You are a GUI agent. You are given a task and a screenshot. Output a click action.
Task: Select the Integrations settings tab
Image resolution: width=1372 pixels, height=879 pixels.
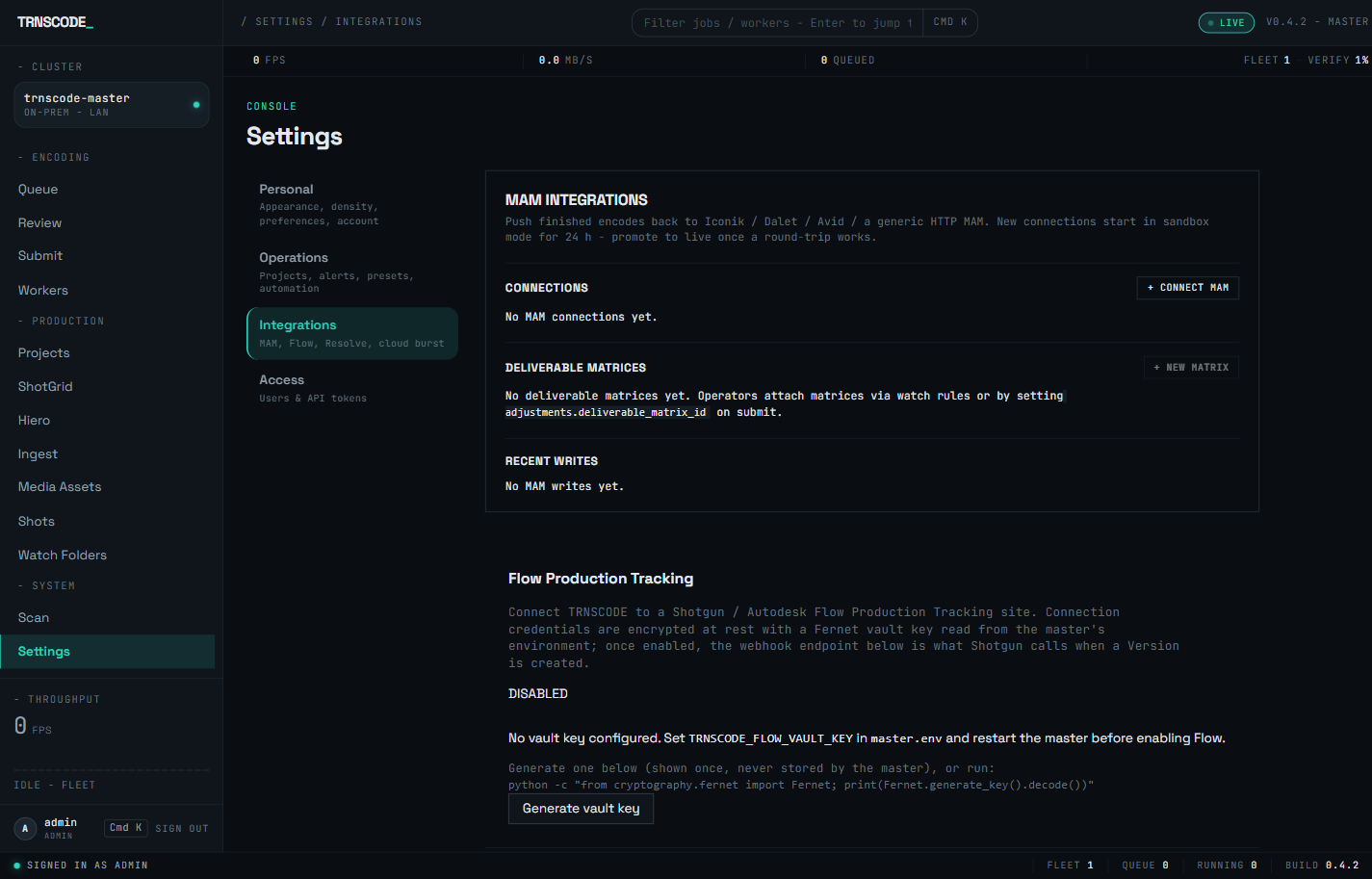352,333
